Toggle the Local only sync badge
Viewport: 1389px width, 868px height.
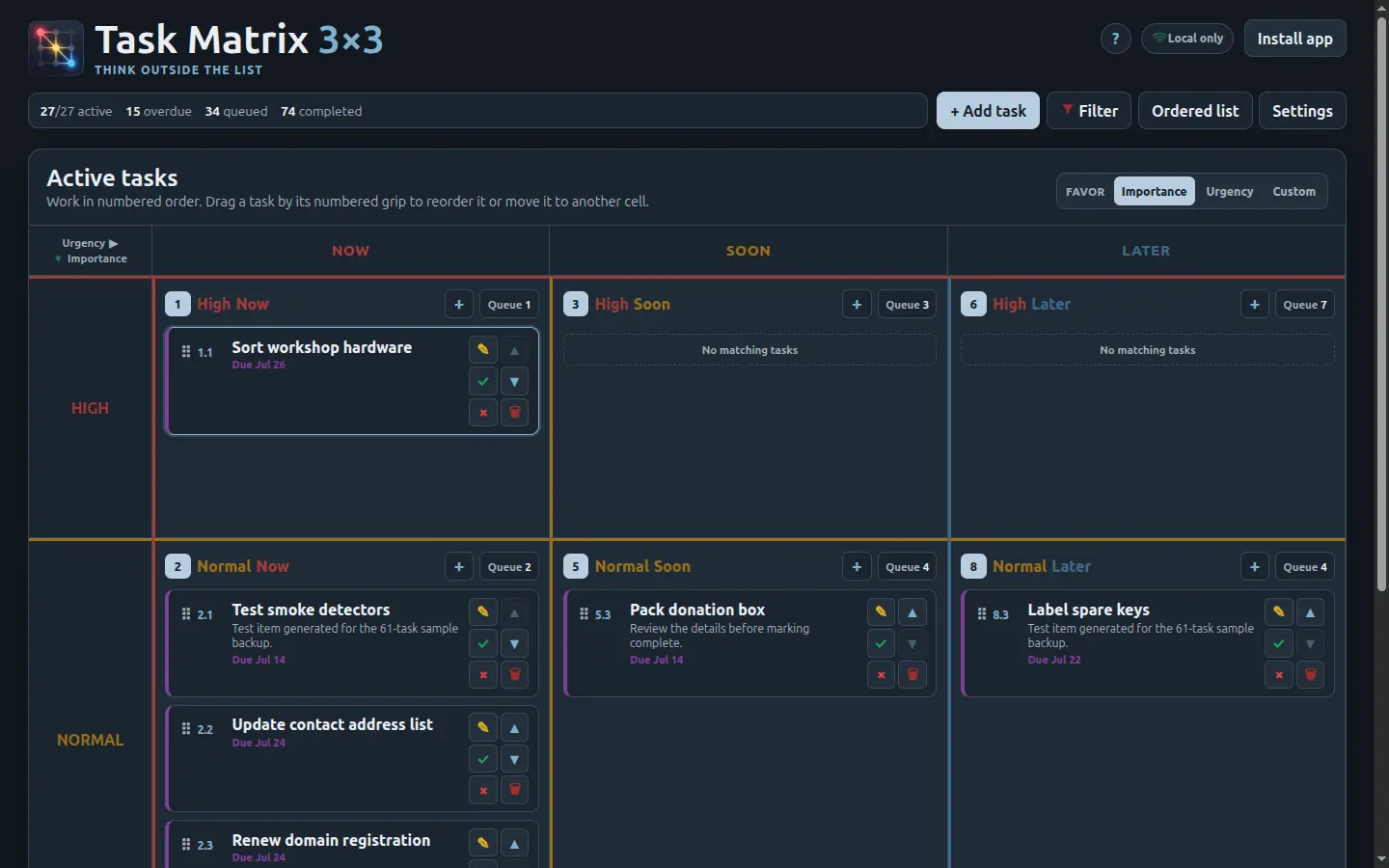coord(1187,39)
